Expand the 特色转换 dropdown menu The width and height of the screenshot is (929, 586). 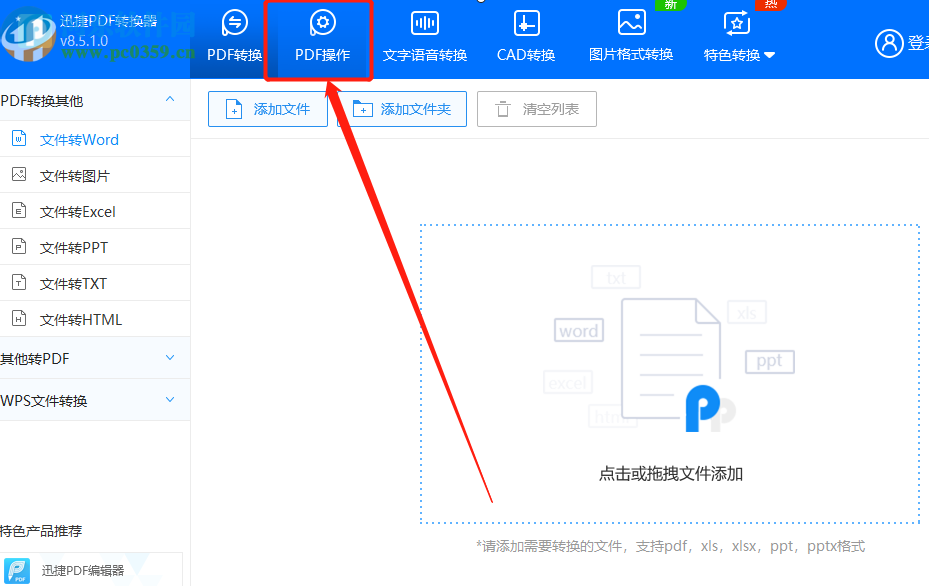[x=739, y=55]
